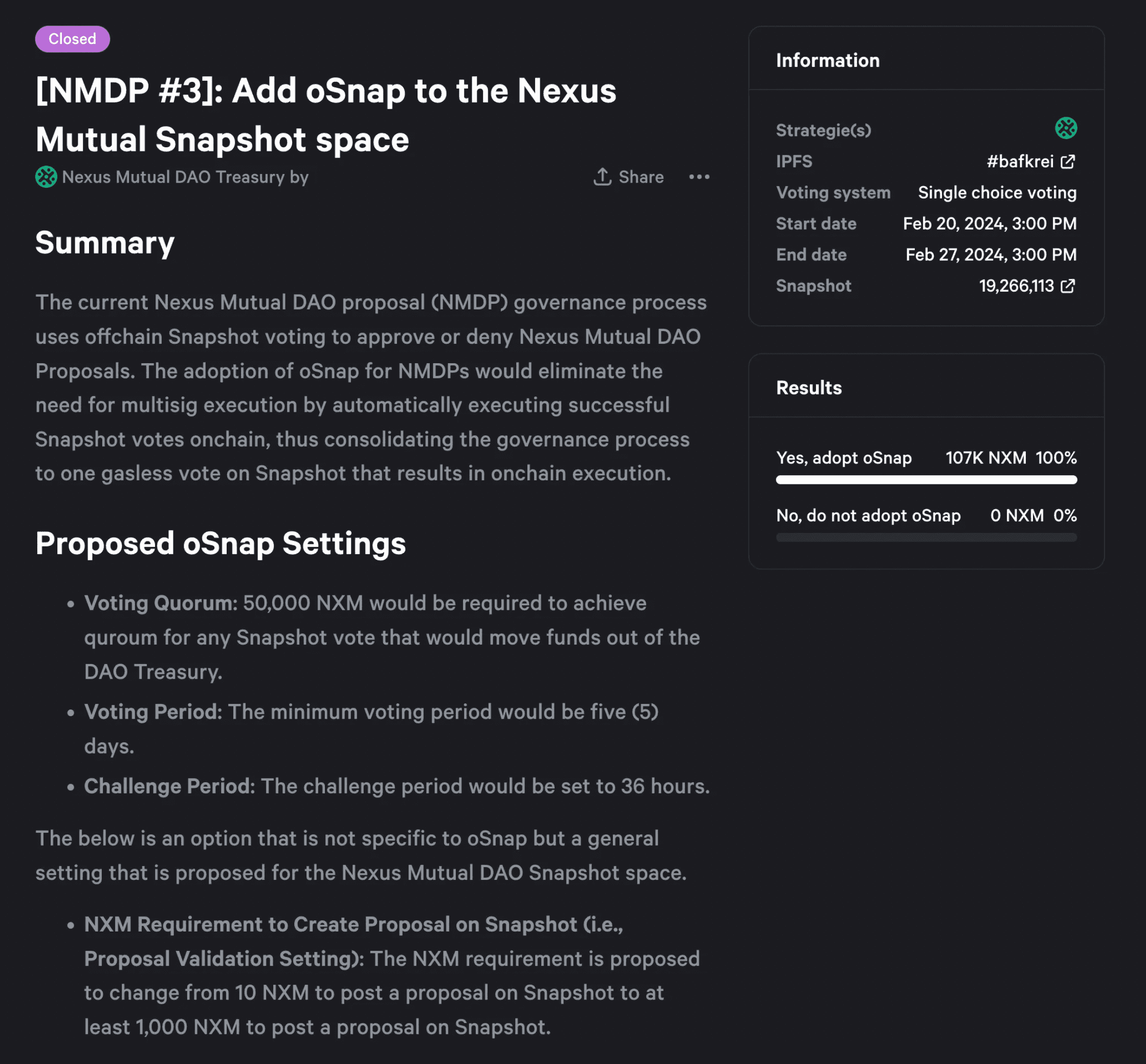Click the Summary heading
1146x1064 pixels.
pos(105,242)
